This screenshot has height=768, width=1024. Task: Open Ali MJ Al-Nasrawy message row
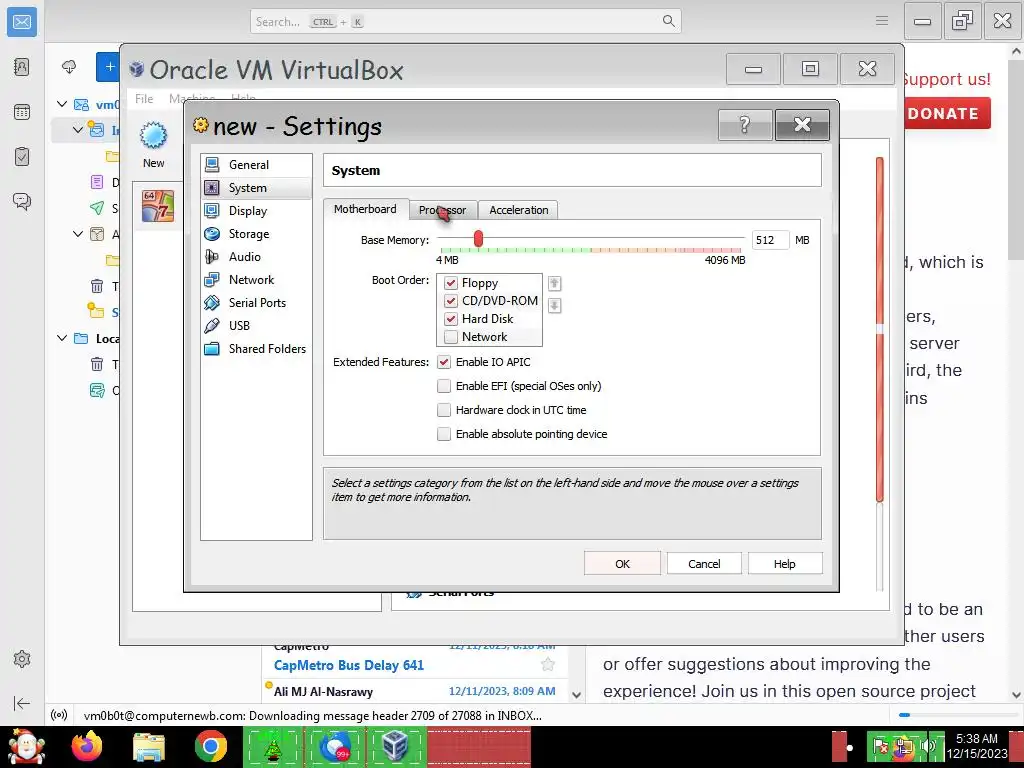(x=416, y=691)
